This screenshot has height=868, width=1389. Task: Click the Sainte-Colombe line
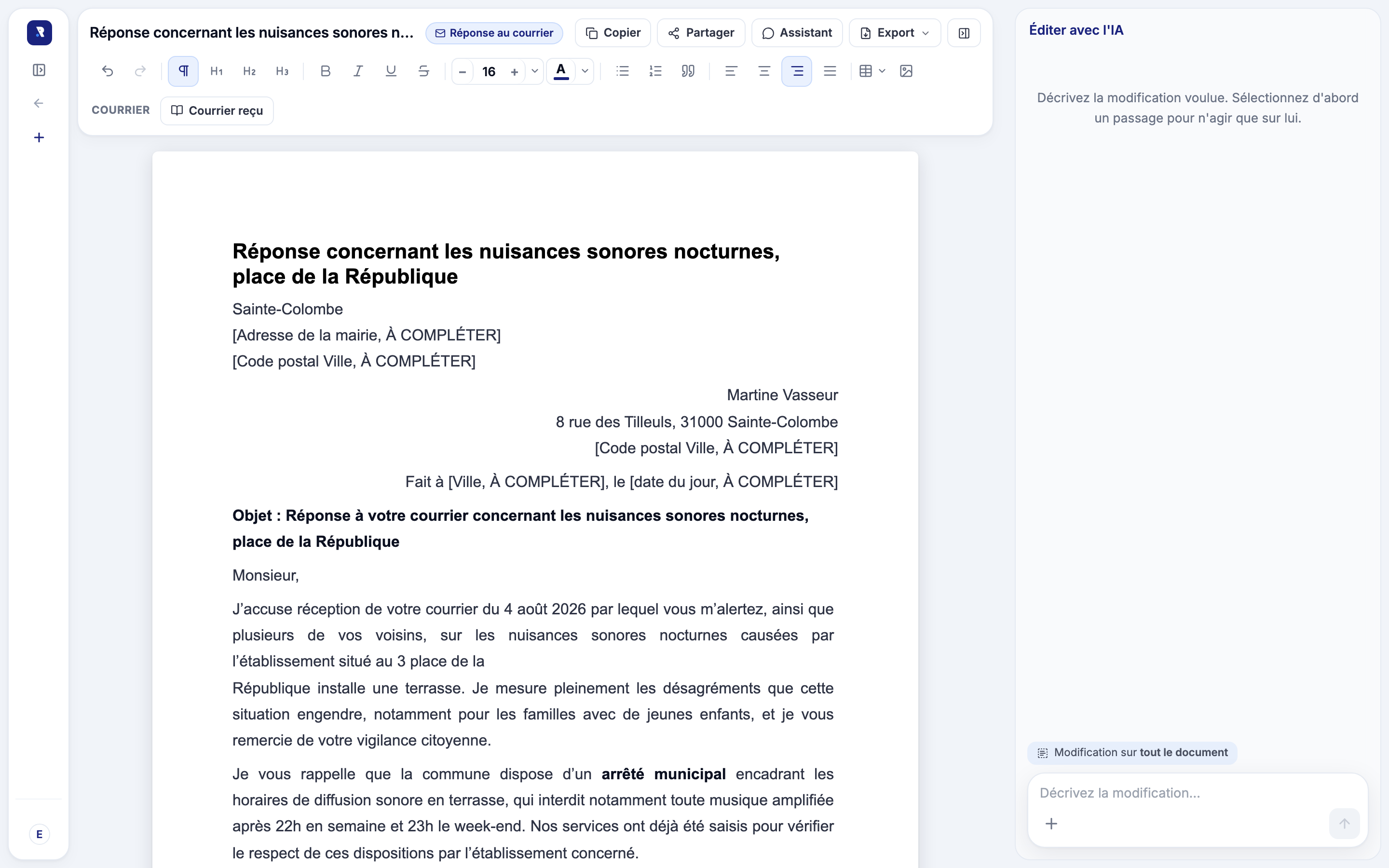tap(287, 309)
